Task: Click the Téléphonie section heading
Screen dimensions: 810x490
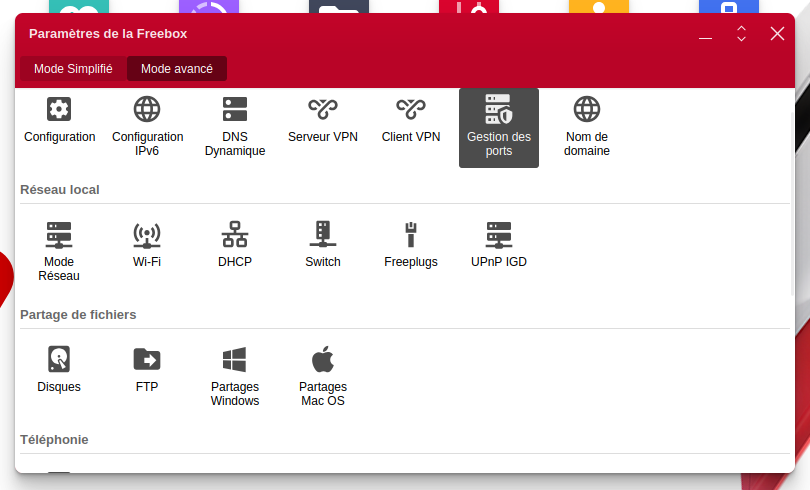Action: [54, 439]
